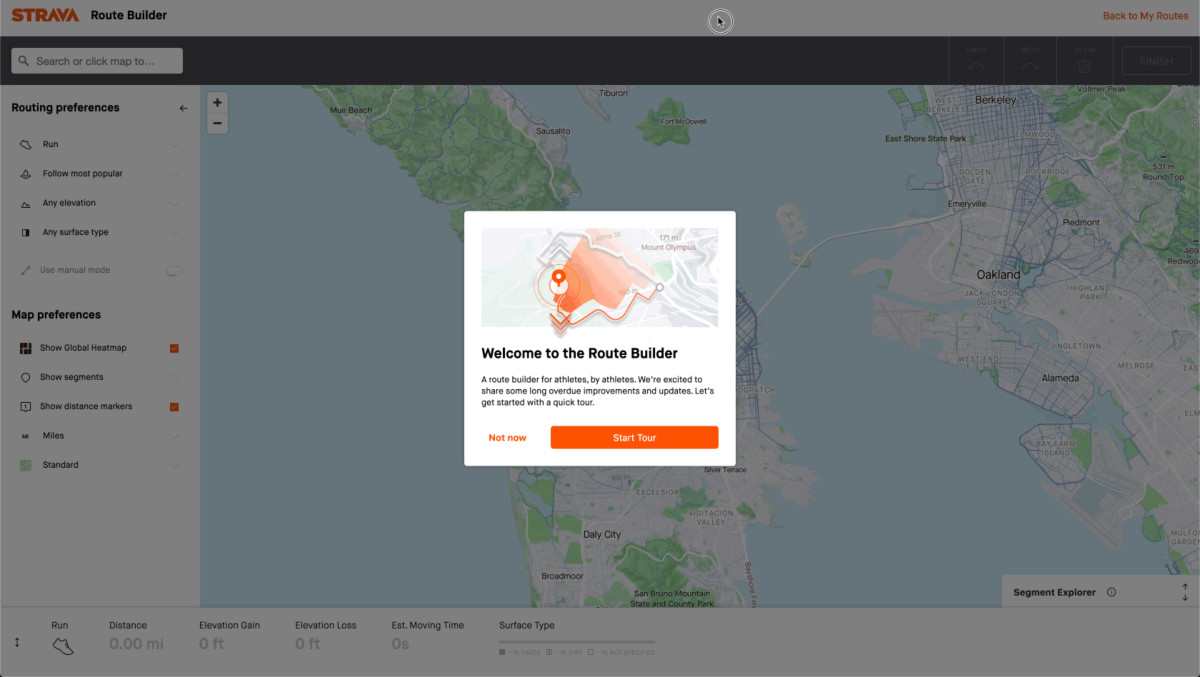The image size is (1200, 677).
Task: Click the Strava logo
Action: (x=45, y=15)
